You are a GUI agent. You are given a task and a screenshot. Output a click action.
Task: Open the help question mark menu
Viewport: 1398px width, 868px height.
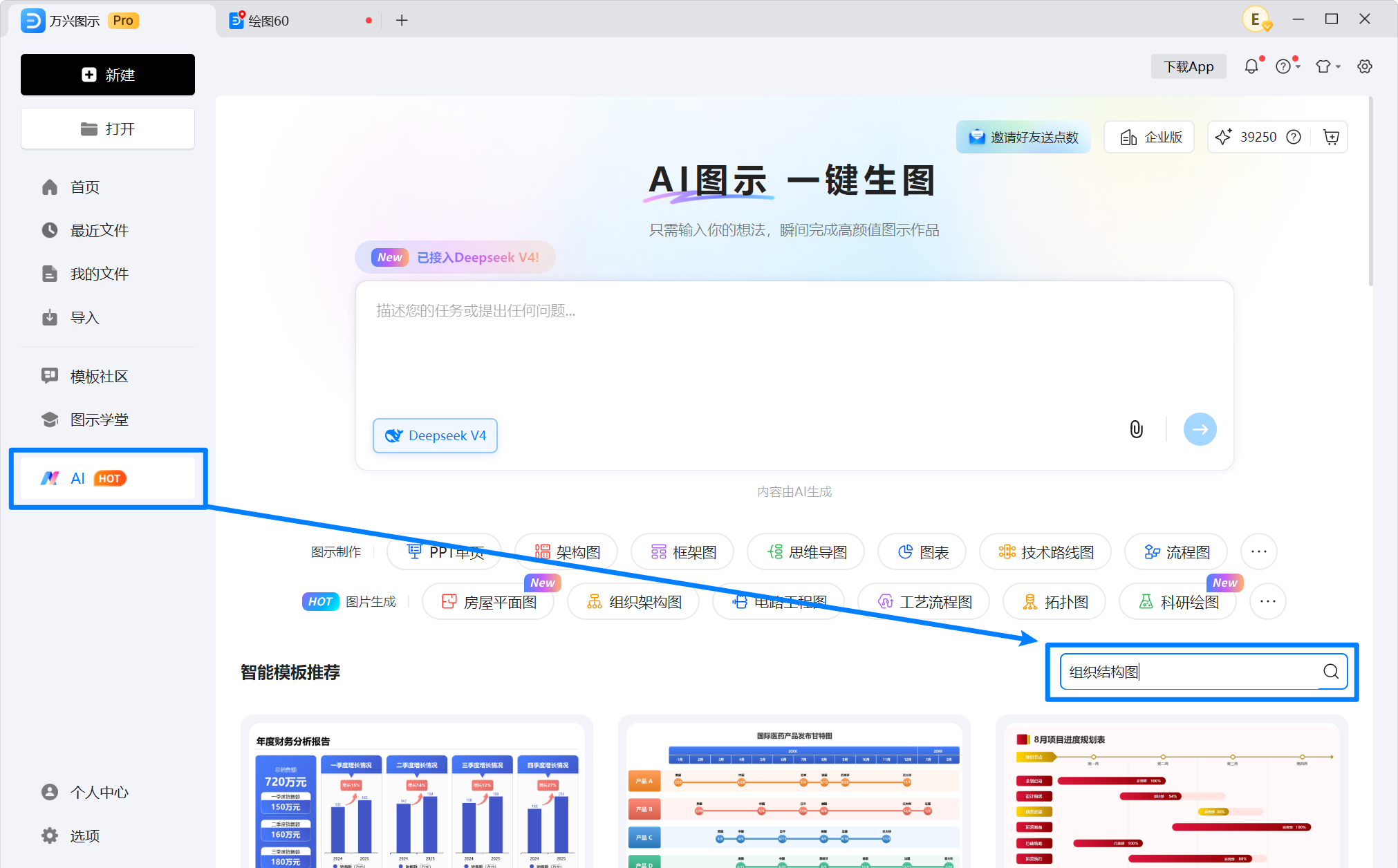pyautogui.click(x=1287, y=66)
